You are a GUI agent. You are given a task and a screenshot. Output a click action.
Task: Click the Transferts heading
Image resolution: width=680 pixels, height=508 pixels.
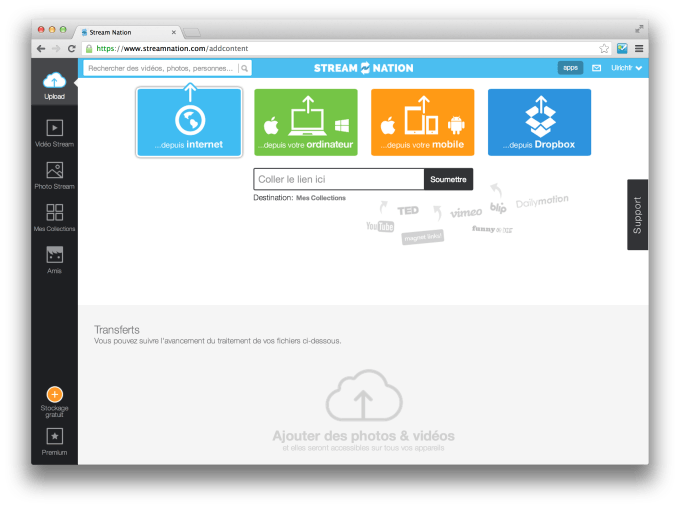coord(117,330)
